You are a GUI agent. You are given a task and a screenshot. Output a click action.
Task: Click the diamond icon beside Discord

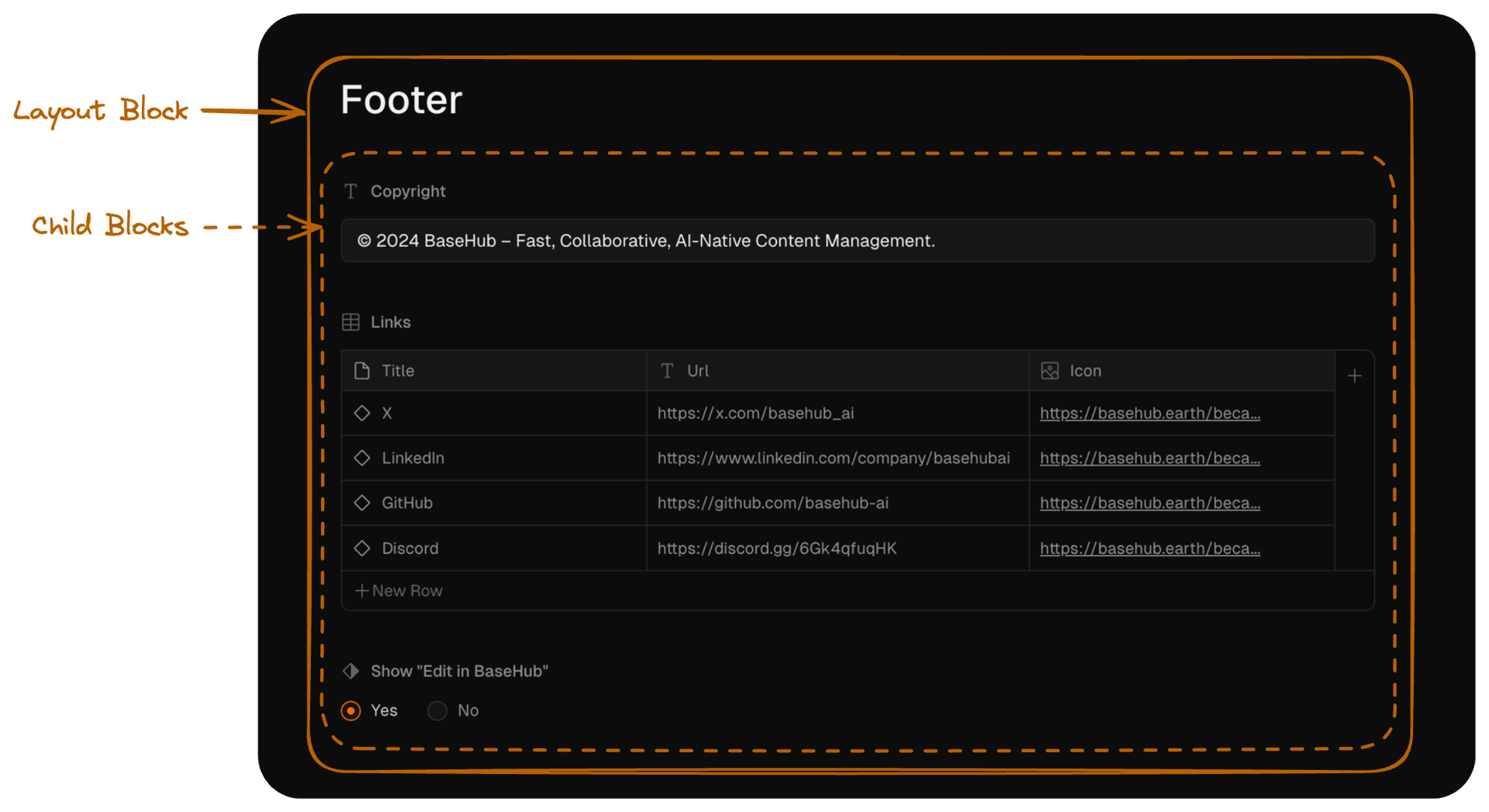tap(362, 548)
